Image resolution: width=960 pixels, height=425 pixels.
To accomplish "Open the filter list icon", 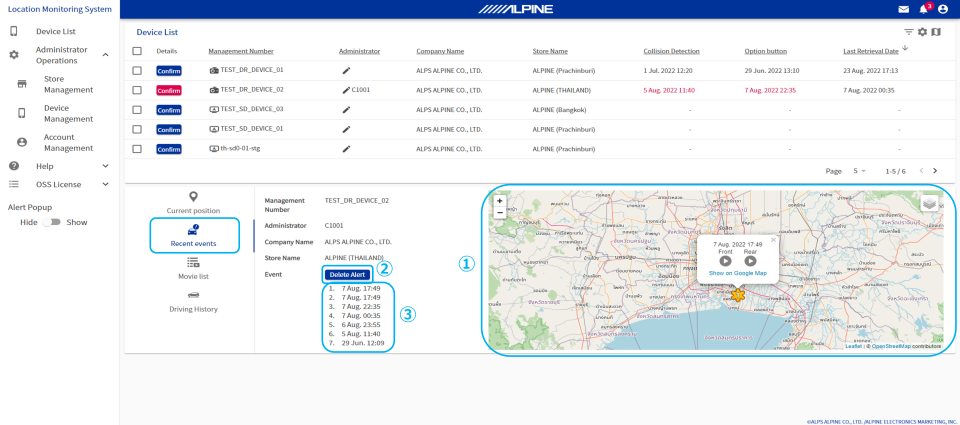I will (909, 32).
